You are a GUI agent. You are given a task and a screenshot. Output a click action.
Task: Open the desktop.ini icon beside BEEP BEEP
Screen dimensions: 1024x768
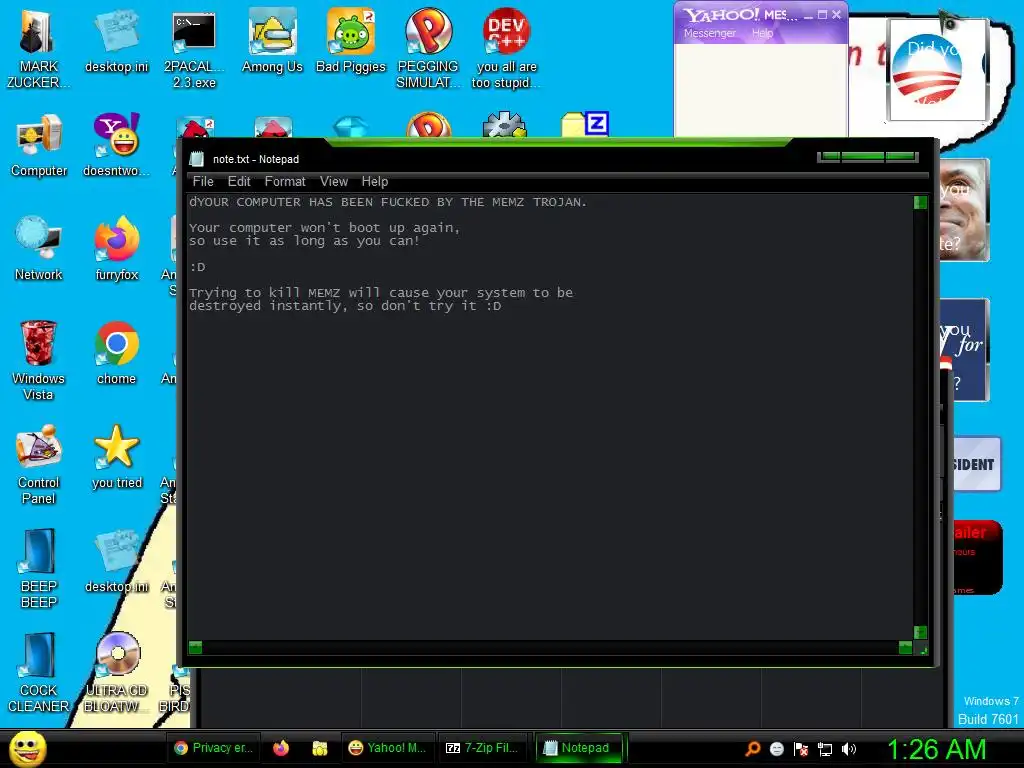[116, 560]
